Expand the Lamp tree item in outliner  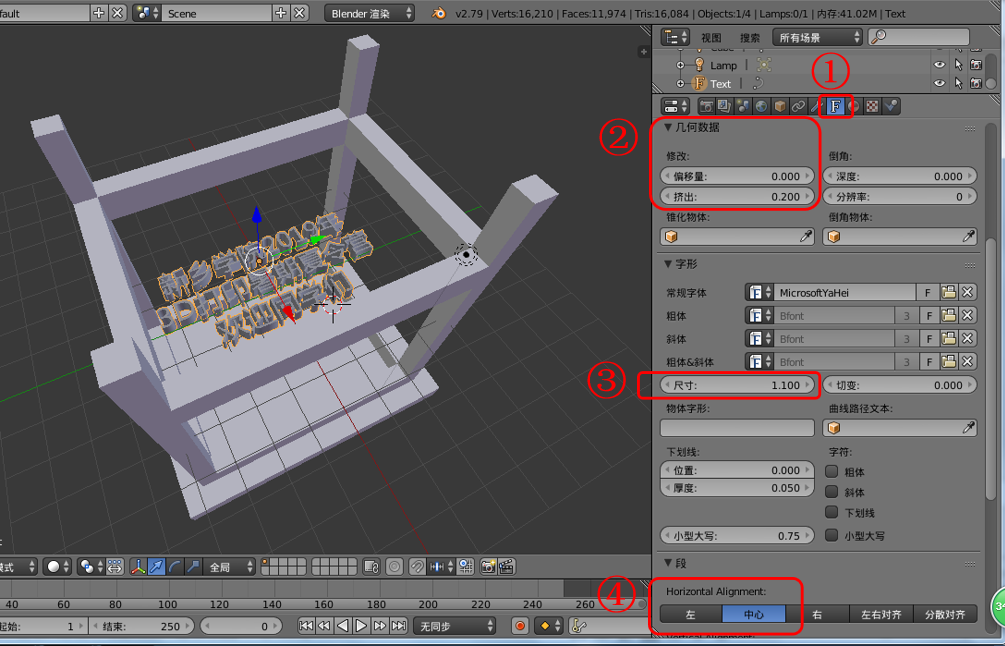coord(681,65)
